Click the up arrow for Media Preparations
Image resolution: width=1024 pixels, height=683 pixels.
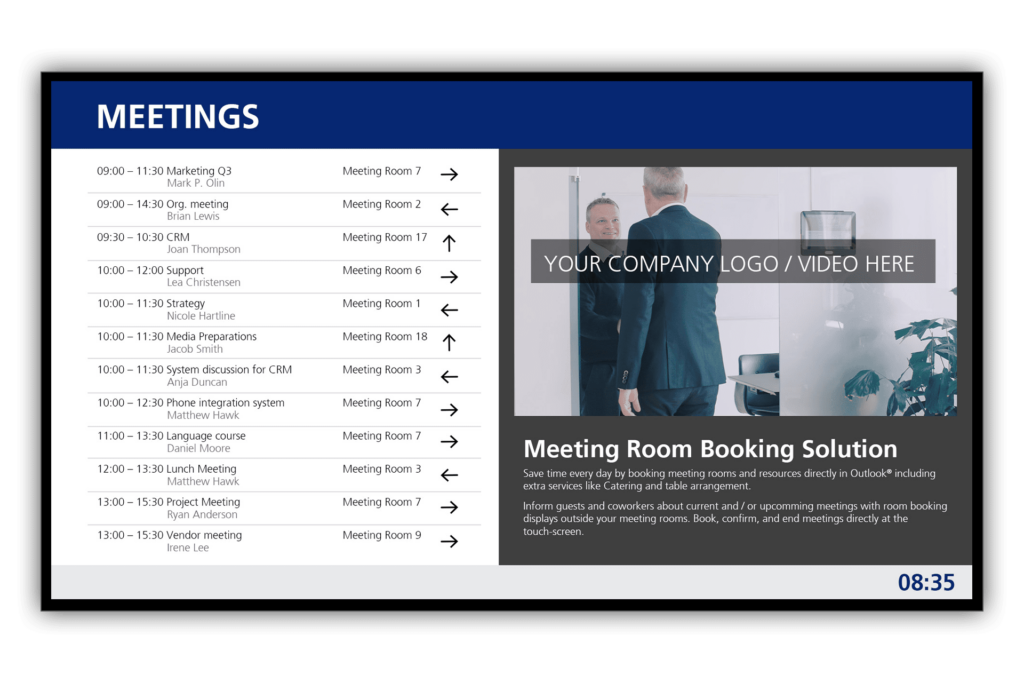point(449,342)
